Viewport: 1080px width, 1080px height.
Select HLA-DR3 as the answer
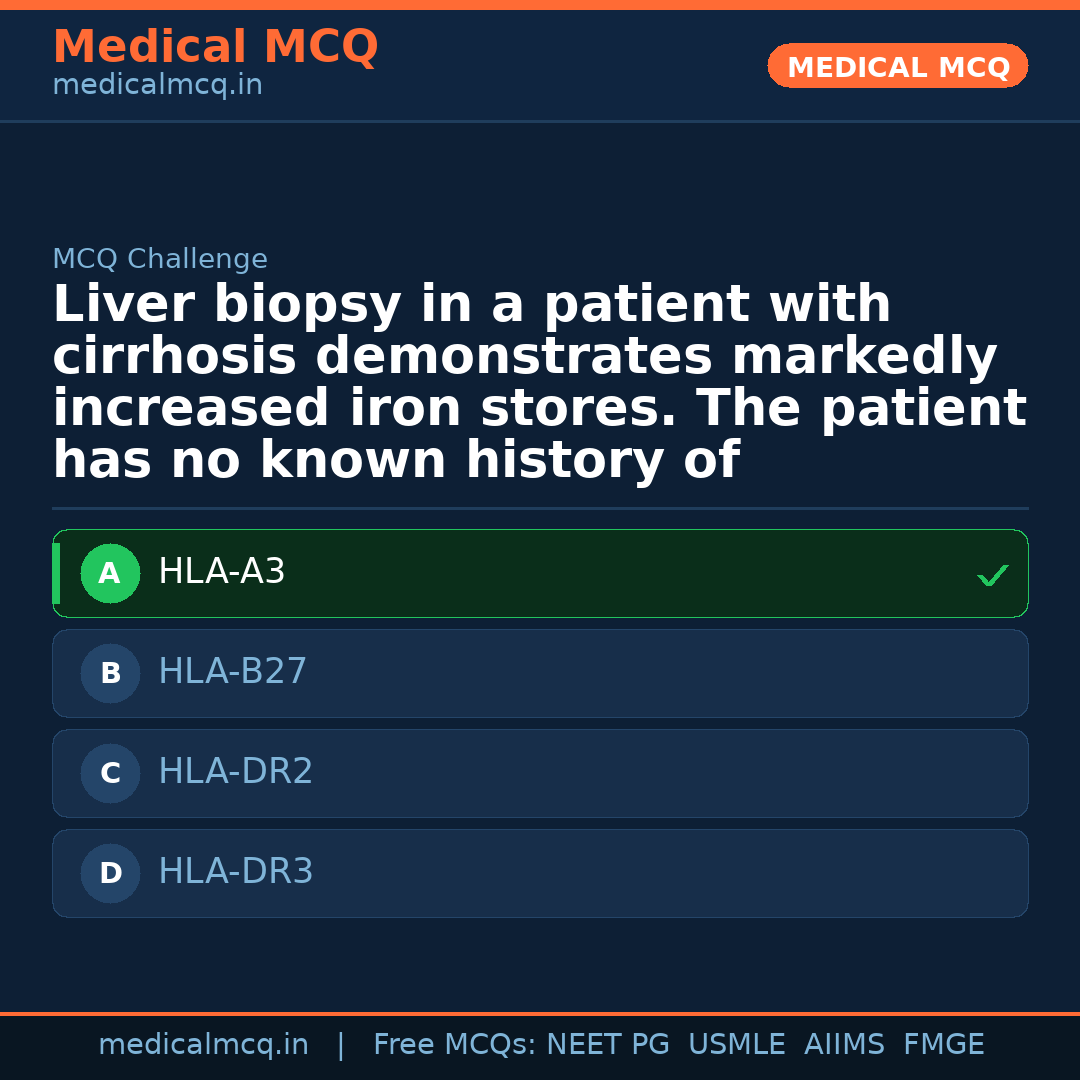click(x=236, y=872)
